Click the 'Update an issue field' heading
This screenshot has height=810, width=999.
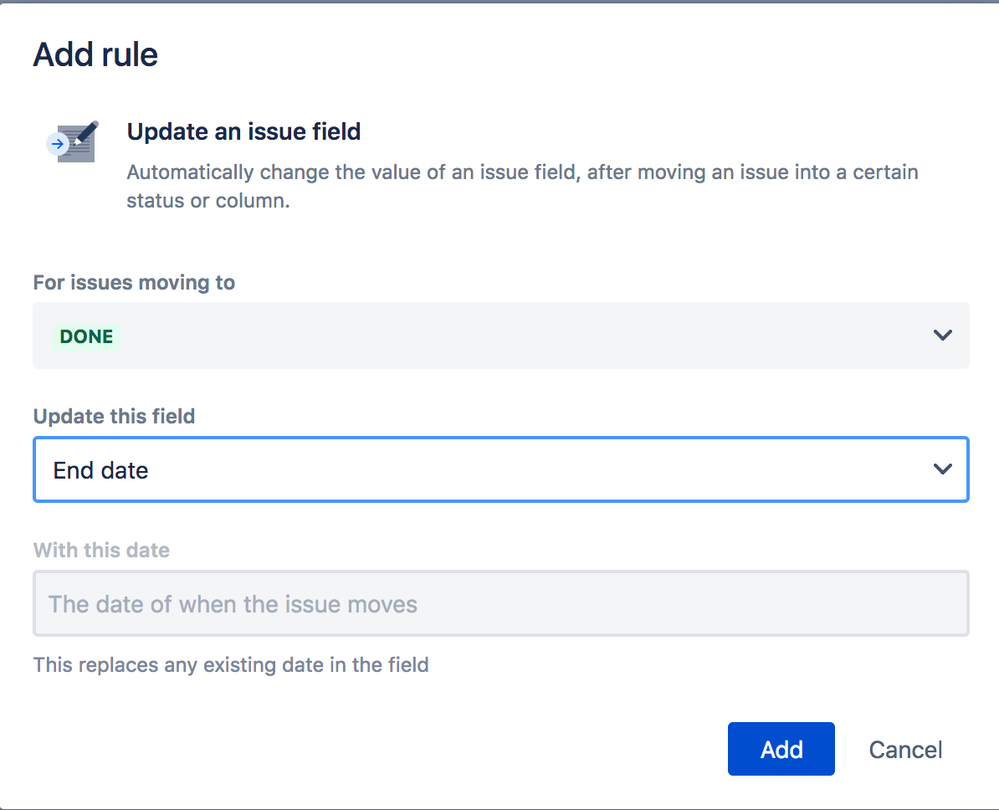pos(243,131)
